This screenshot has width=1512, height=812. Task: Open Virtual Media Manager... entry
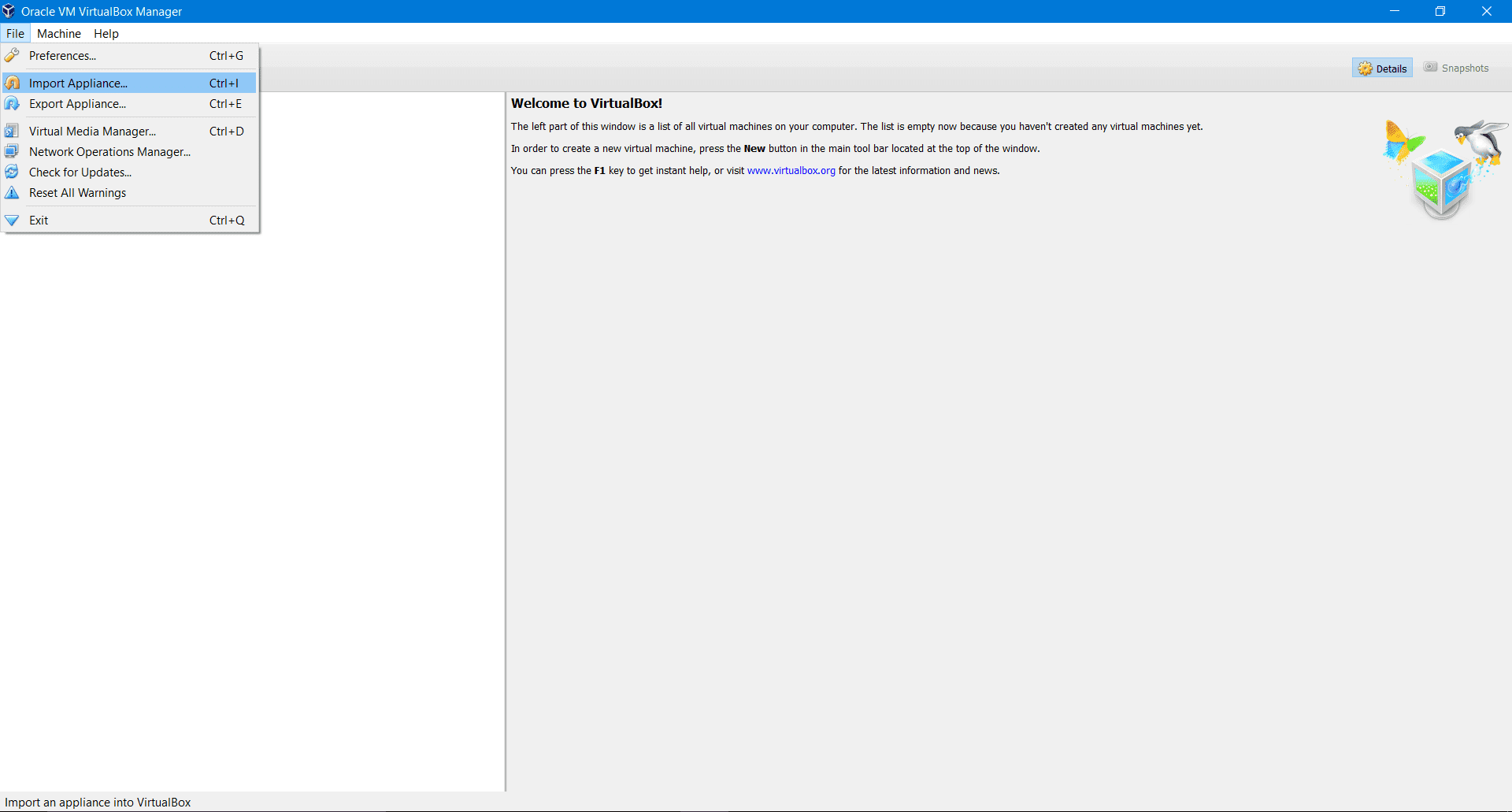[x=129, y=131]
